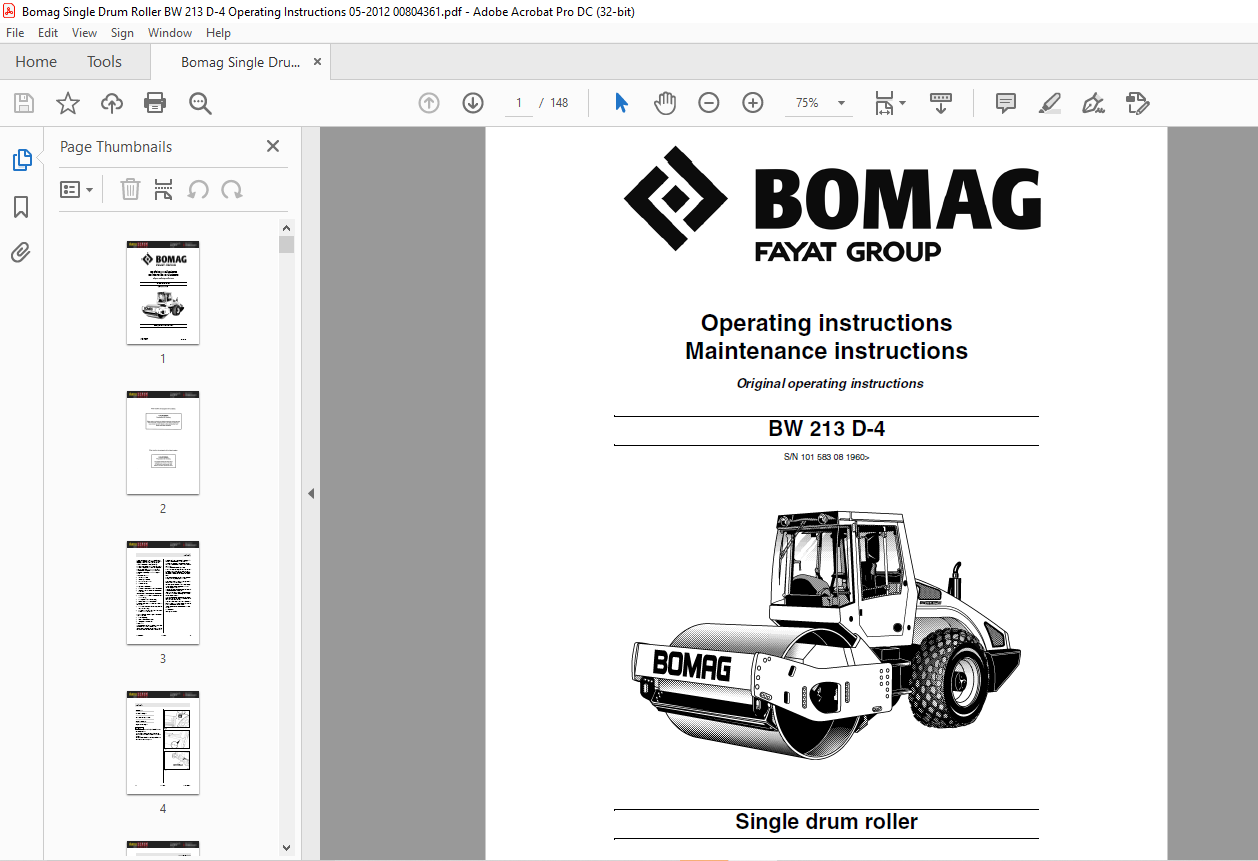Click the thumbnails scrollbar down arrow

(x=287, y=847)
